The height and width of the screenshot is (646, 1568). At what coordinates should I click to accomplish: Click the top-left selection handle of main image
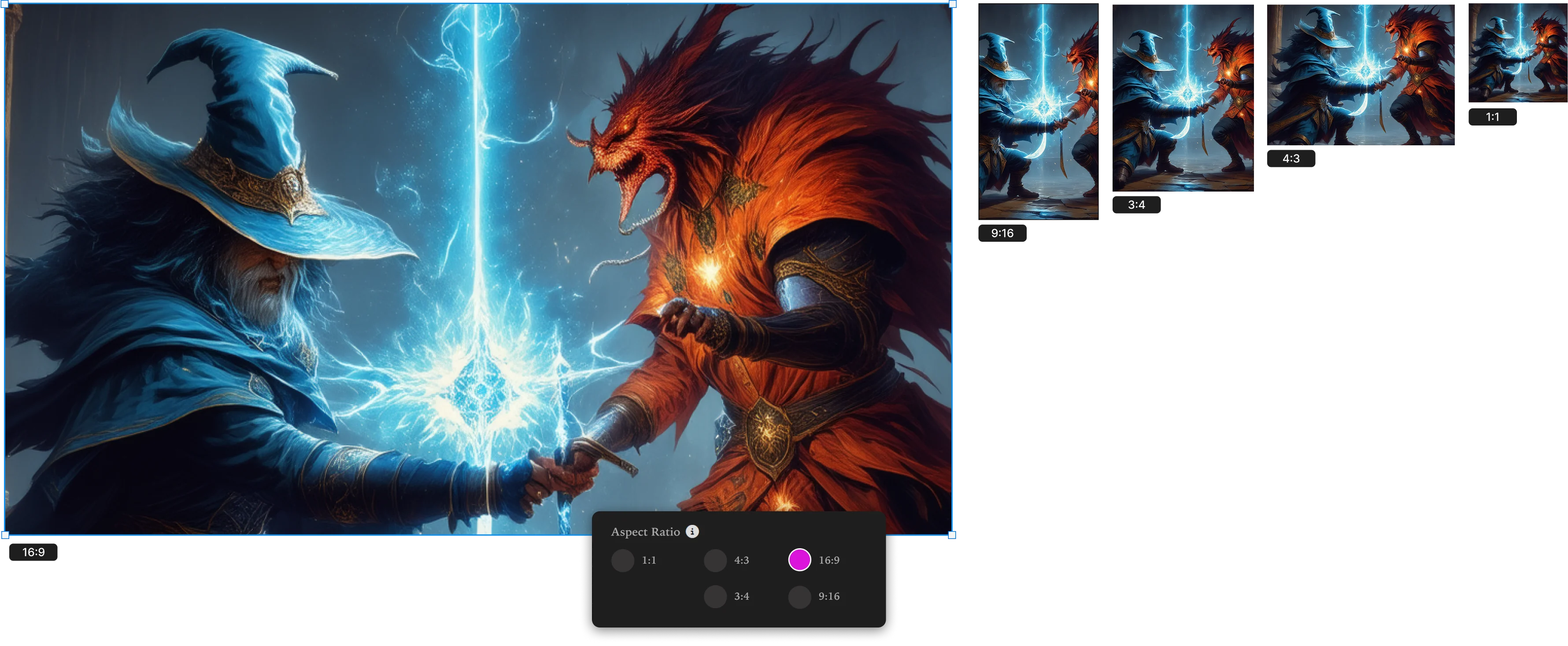[5, 4]
